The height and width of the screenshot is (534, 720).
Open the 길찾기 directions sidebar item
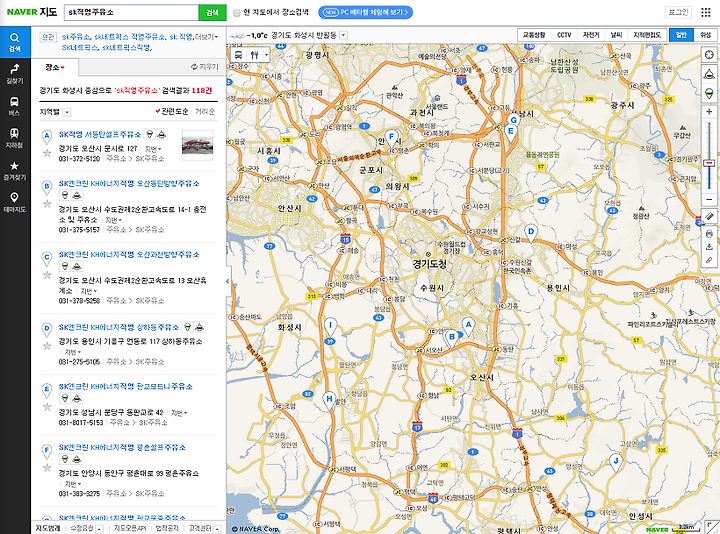(15, 74)
